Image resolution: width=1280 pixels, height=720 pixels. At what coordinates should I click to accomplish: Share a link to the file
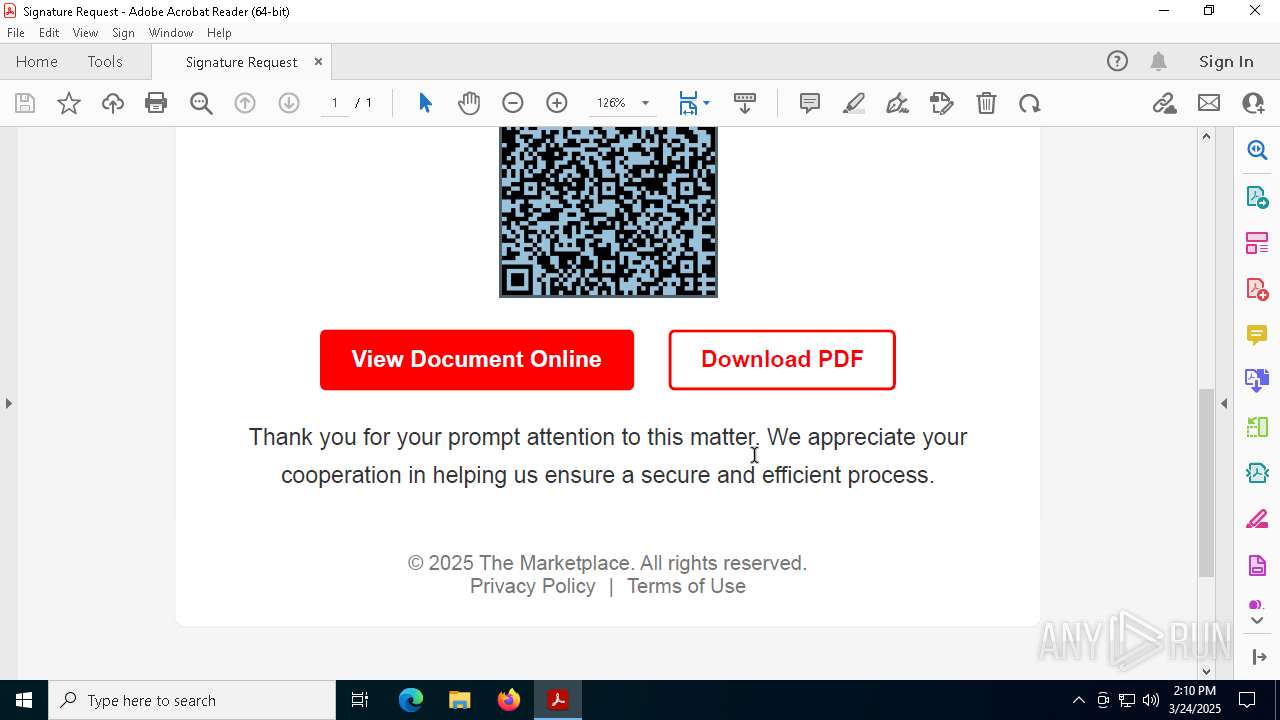pos(1164,103)
